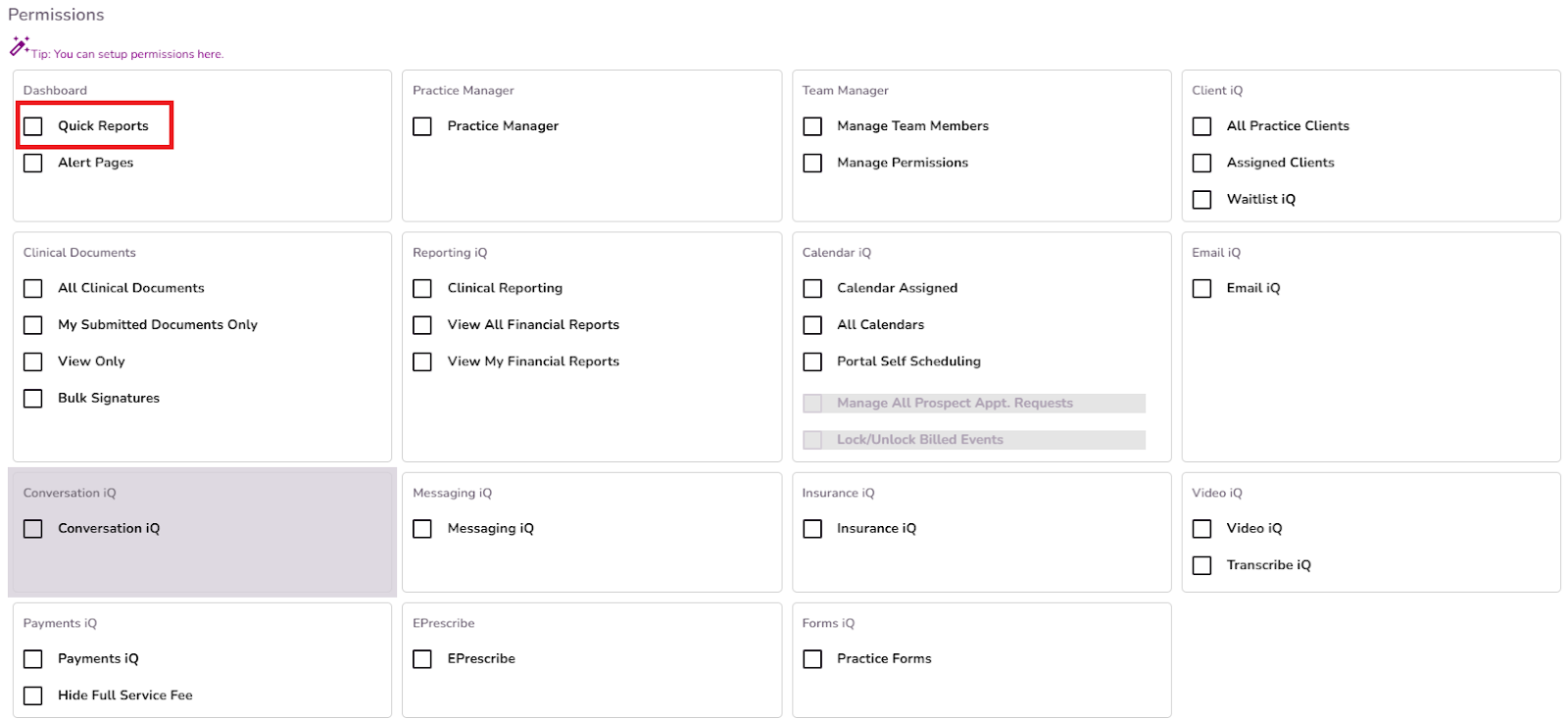Viewport: 1568px width, 719px height.
Task: Enable the Quick Reports checkbox
Action: click(33, 126)
